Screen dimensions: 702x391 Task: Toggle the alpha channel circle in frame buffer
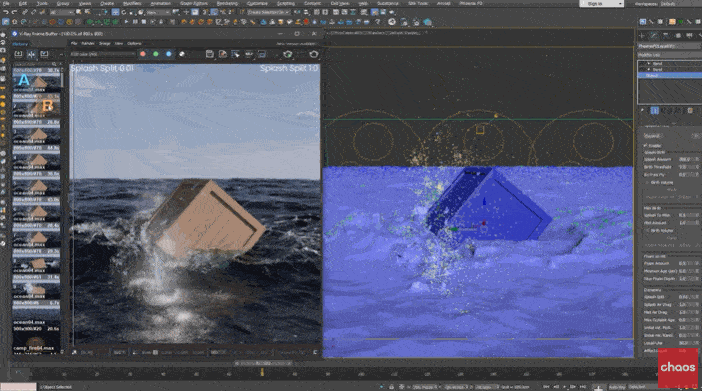(182, 54)
